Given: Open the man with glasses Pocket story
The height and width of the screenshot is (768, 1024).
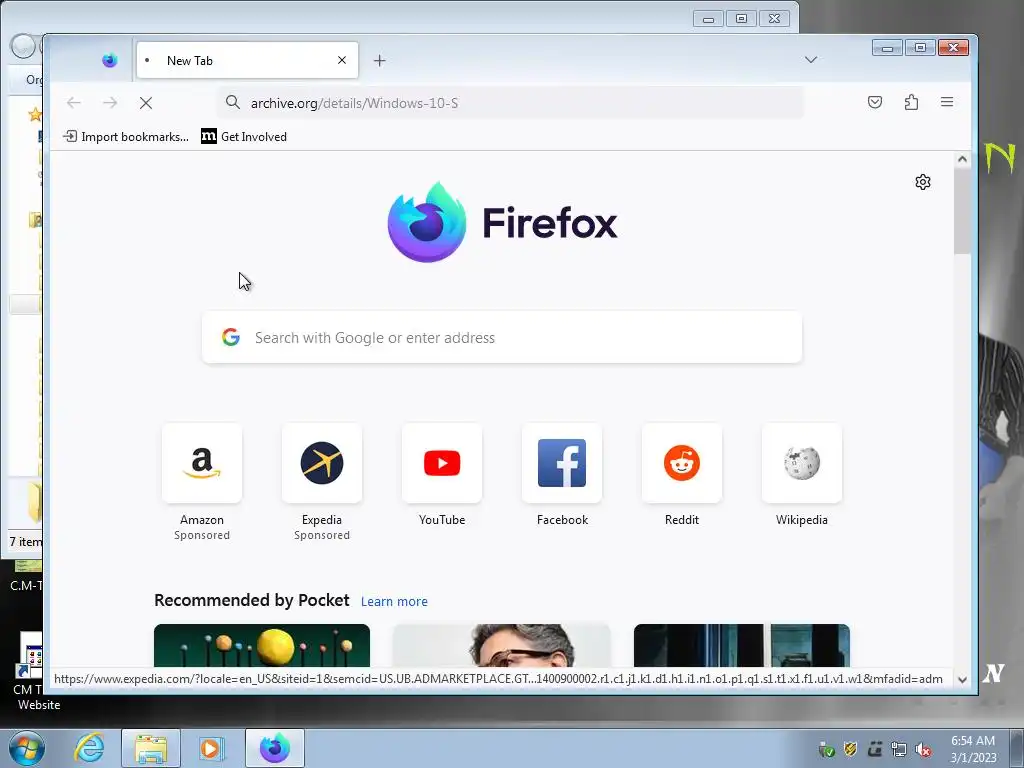Looking at the screenshot, I should pyautogui.click(x=502, y=645).
